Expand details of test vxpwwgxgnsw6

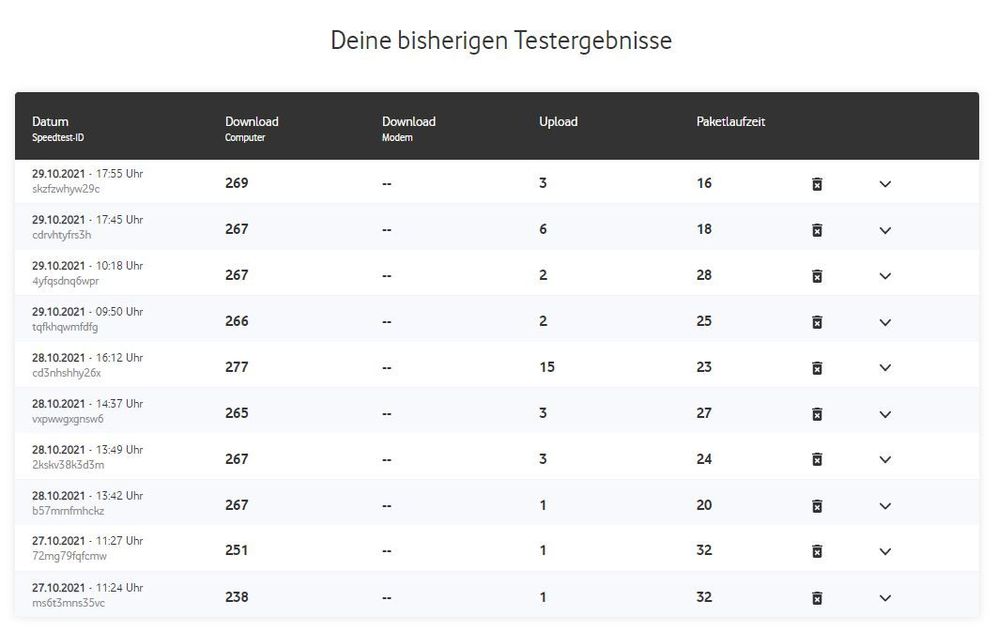tap(885, 414)
